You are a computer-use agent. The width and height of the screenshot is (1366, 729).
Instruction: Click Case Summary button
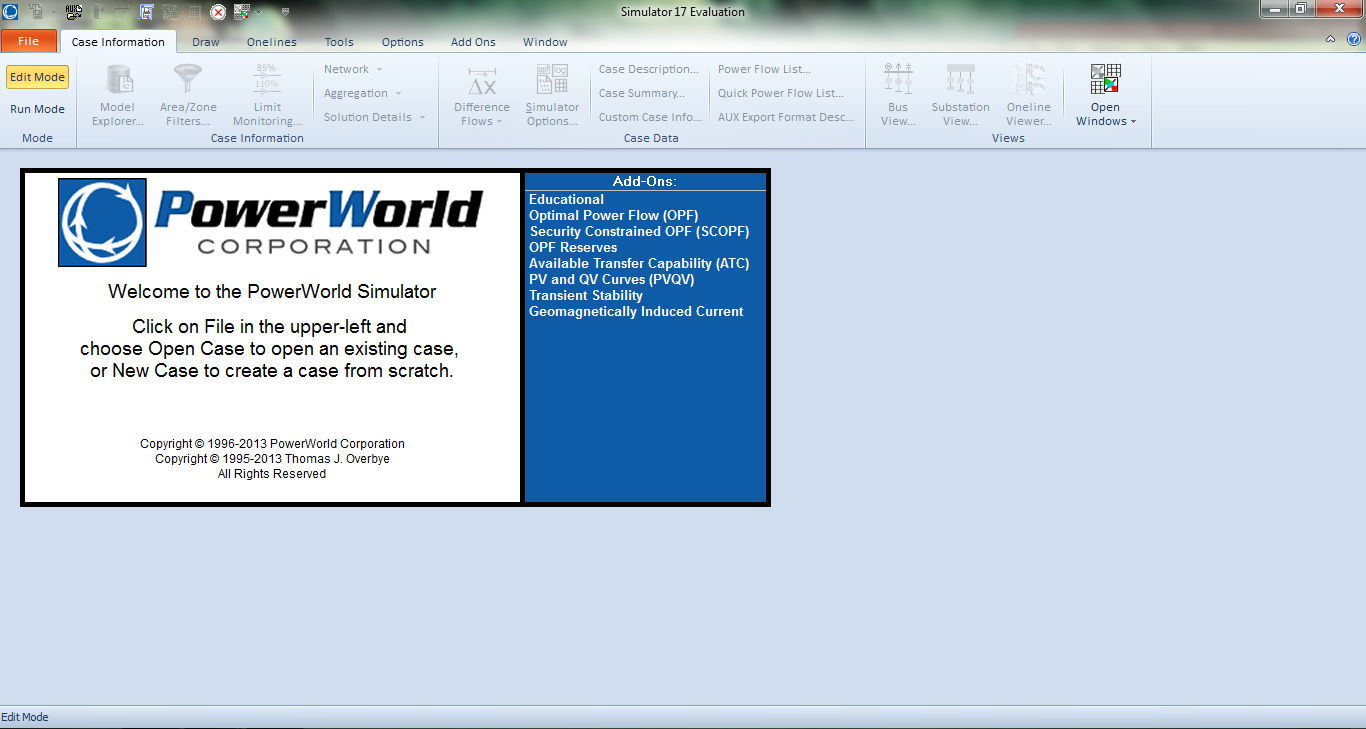642,93
